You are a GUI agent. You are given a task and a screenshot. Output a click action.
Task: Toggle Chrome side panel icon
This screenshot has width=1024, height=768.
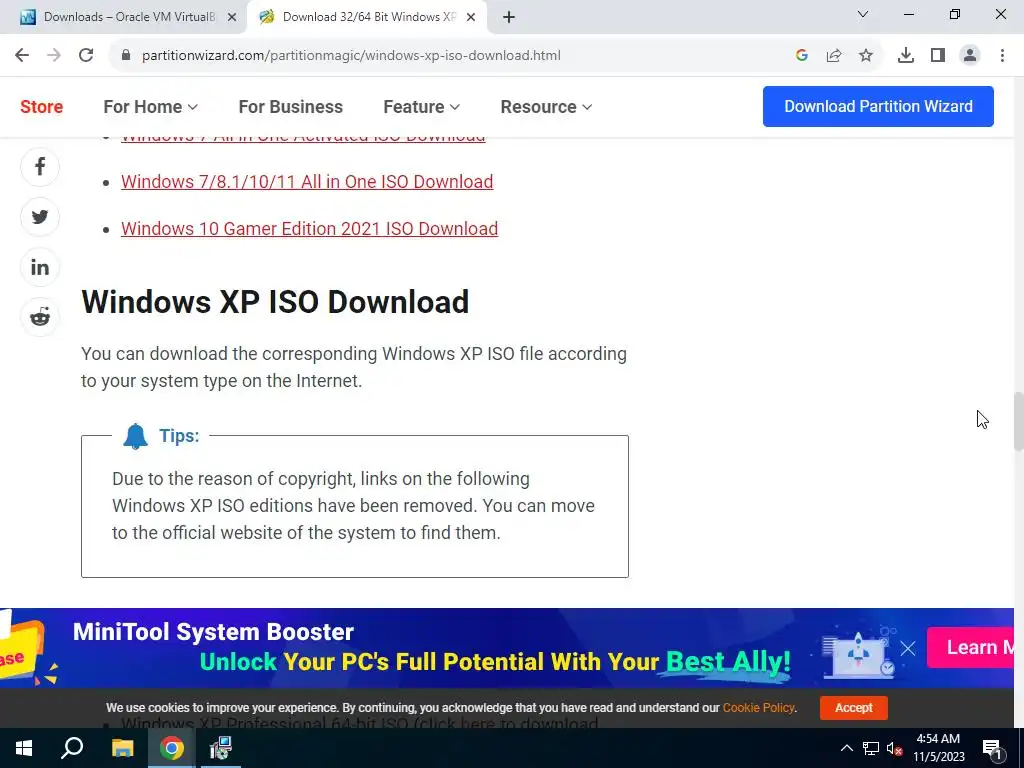(938, 56)
